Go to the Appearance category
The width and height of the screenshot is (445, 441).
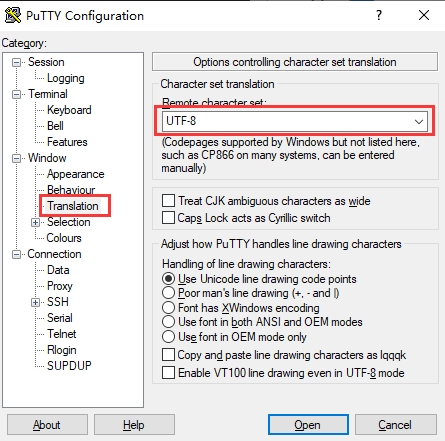click(x=76, y=174)
